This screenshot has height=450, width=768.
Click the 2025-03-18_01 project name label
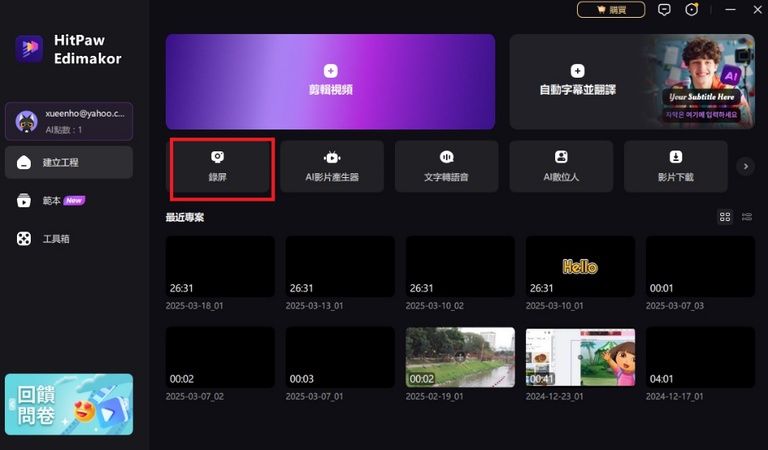click(x=194, y=306)
